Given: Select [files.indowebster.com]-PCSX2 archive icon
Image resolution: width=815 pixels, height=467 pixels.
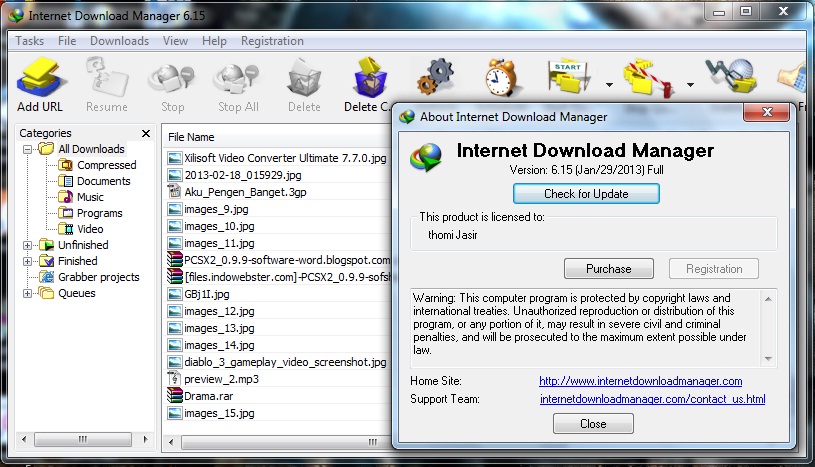Looking at the screenshot, I should tap(175, 277).
